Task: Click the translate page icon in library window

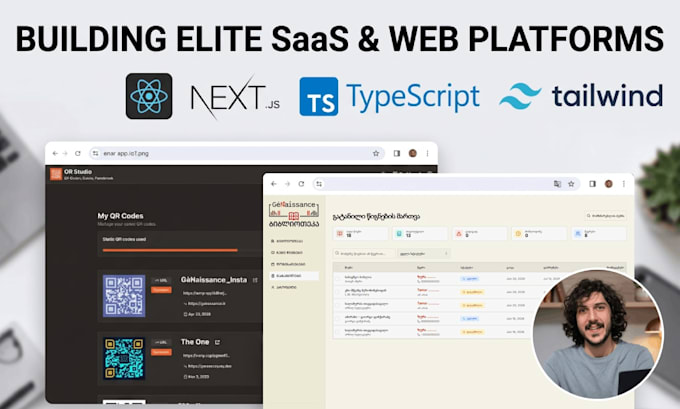Action: [x=557, y=184]
